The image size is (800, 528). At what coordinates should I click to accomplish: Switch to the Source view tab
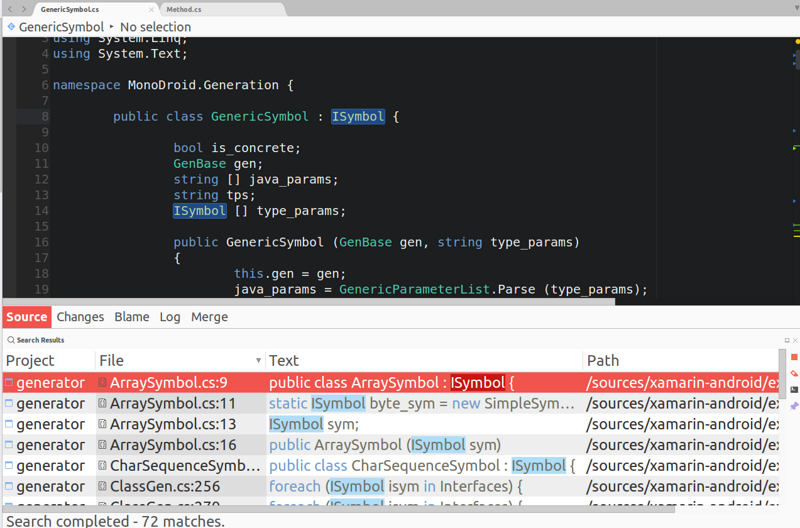coord(27,317)
